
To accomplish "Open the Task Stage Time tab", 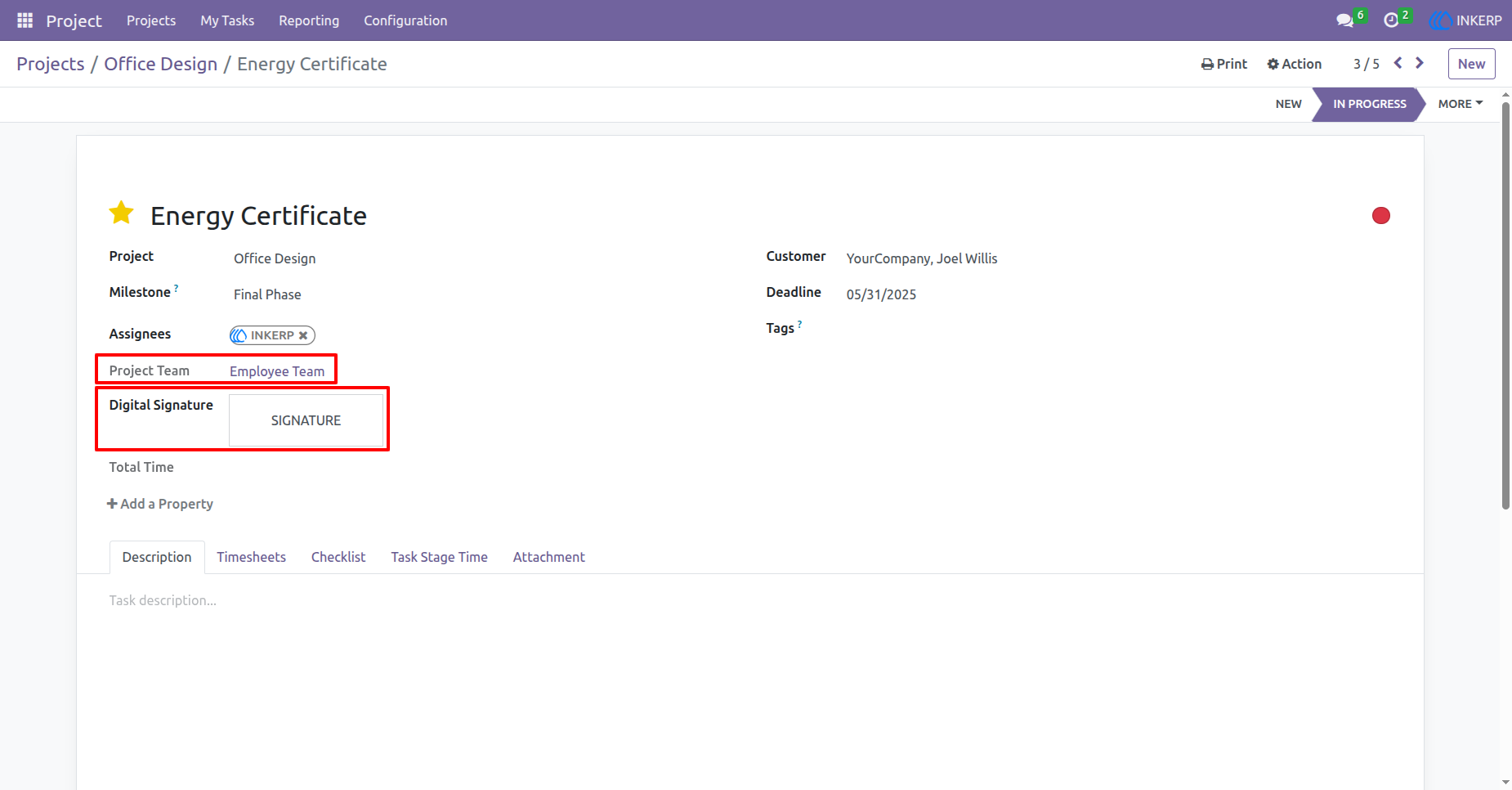I will point(439,557).
